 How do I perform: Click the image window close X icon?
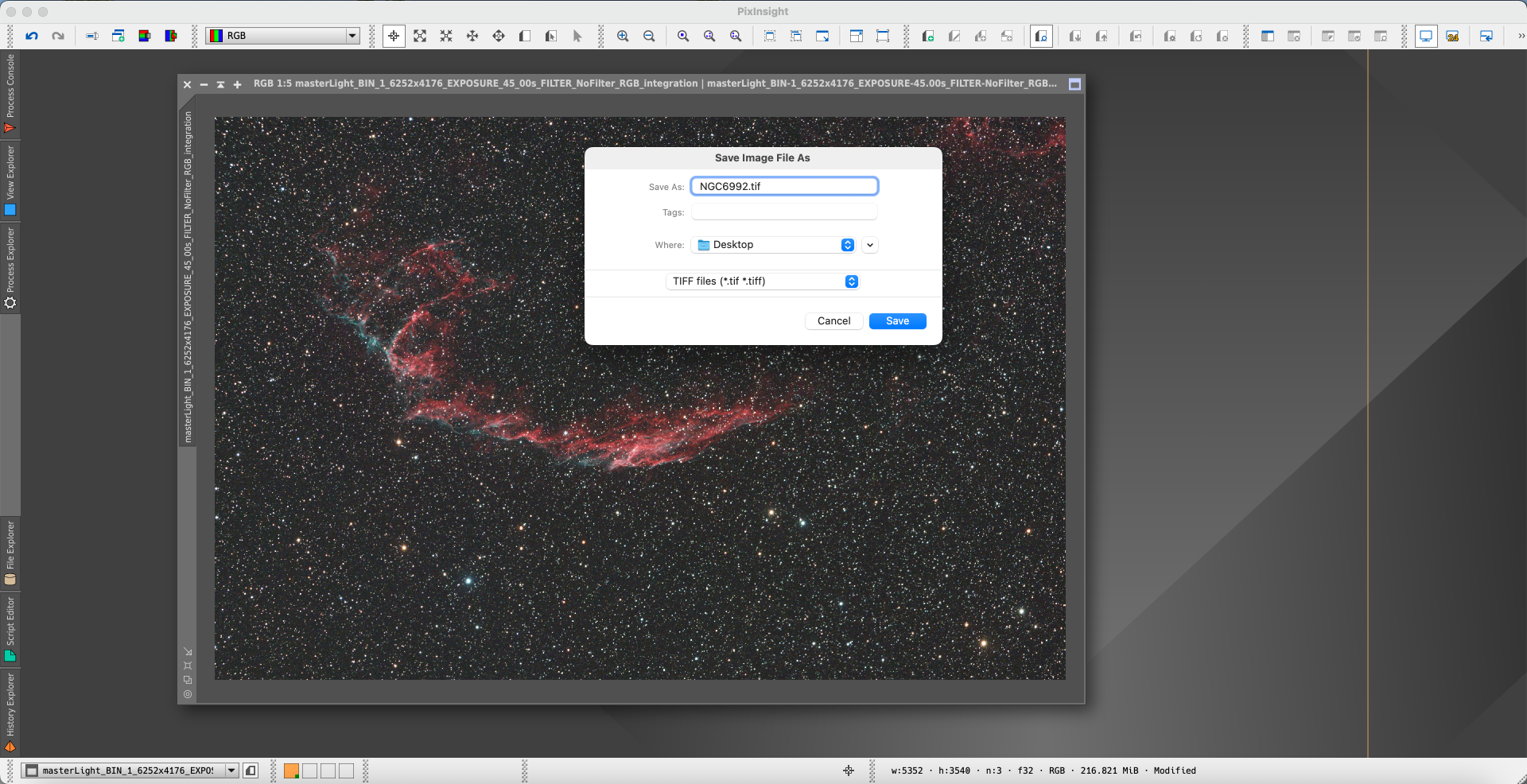188,84
